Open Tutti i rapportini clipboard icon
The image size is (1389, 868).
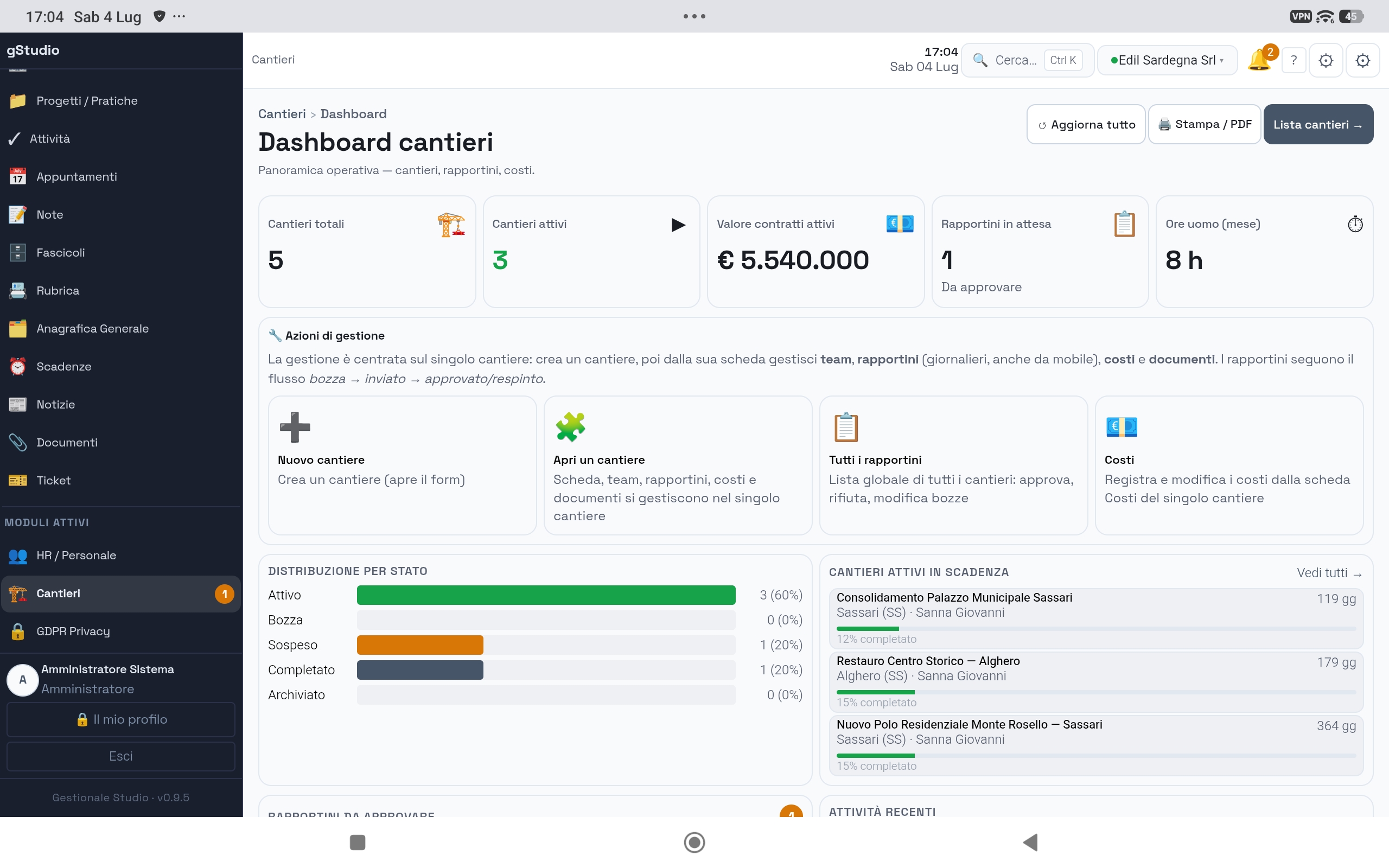pyautogui.click(x=845, y=427)
